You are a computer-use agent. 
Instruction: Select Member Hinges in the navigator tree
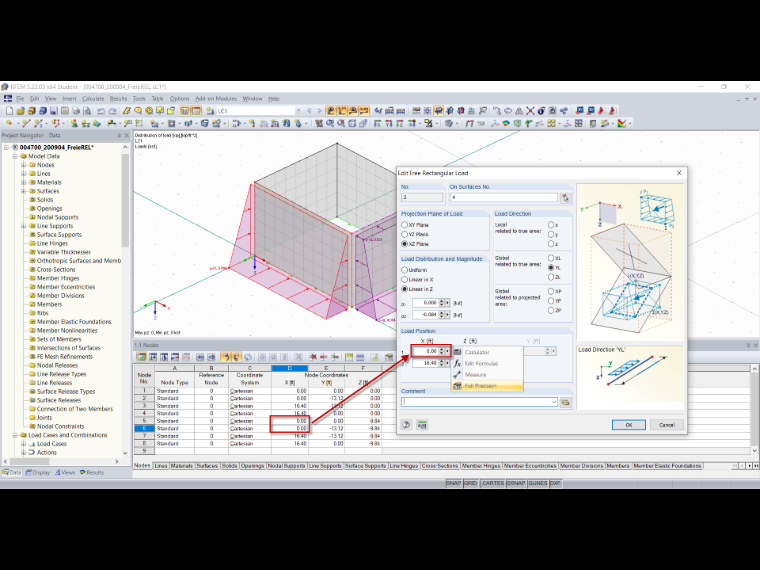point(58,278)
